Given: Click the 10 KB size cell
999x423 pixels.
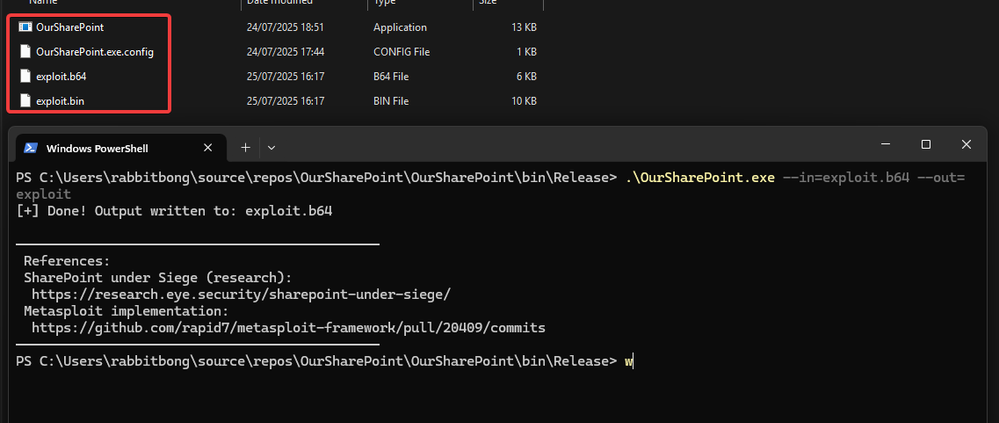Looking at the screenshot, I should 524,101.
